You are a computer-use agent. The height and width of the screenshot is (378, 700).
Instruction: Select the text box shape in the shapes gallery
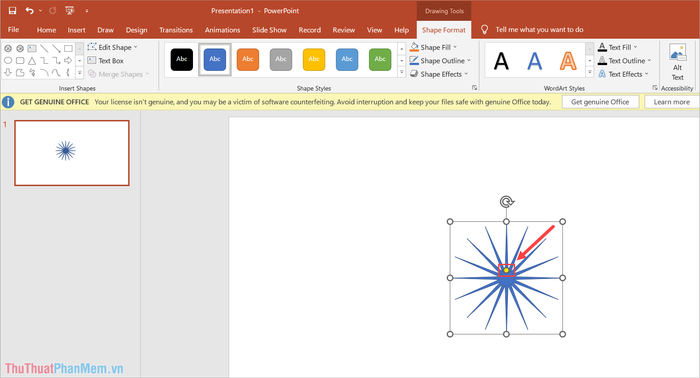pos(32,48)
